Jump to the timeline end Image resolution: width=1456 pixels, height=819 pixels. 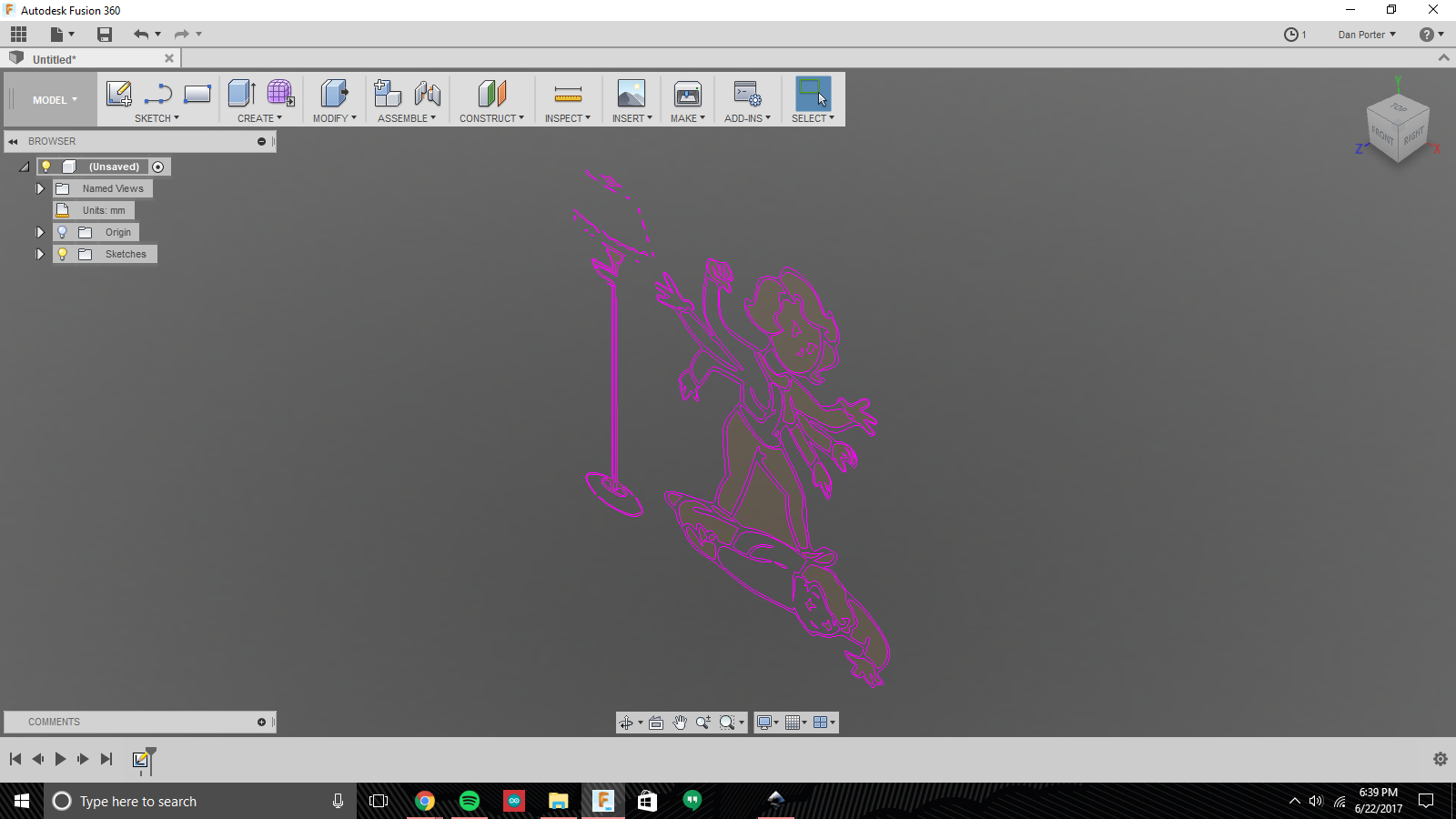click(106, 759)
